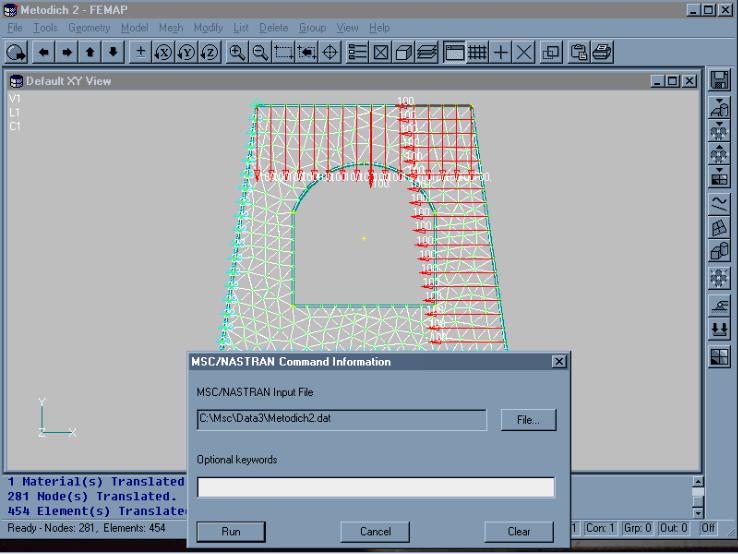The height and width of the screenshot is (554, 738).
Task: Click the surface patch sidebar icon
Action: (719, 228)
